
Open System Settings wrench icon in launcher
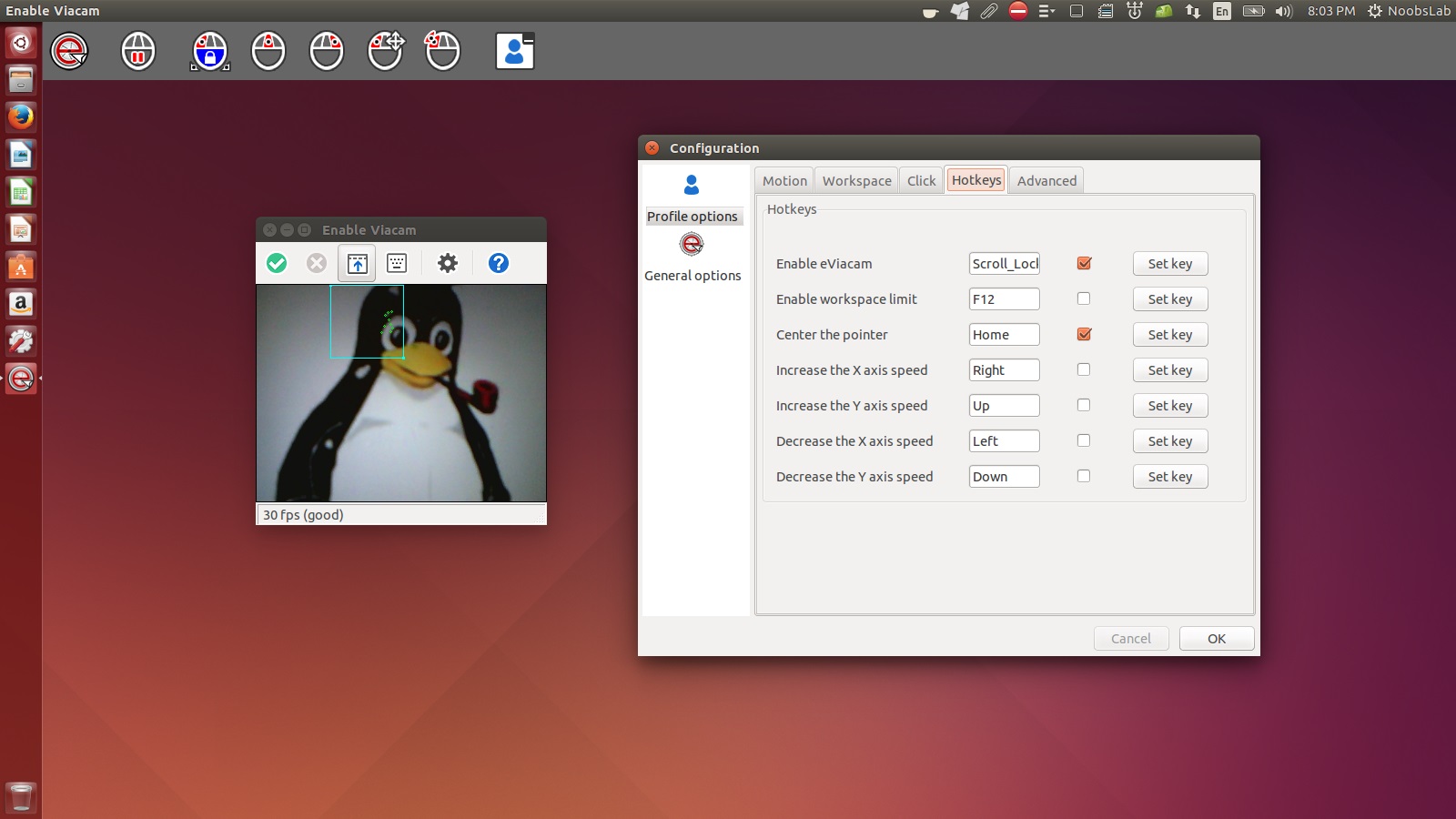click(x=21, y=341)
